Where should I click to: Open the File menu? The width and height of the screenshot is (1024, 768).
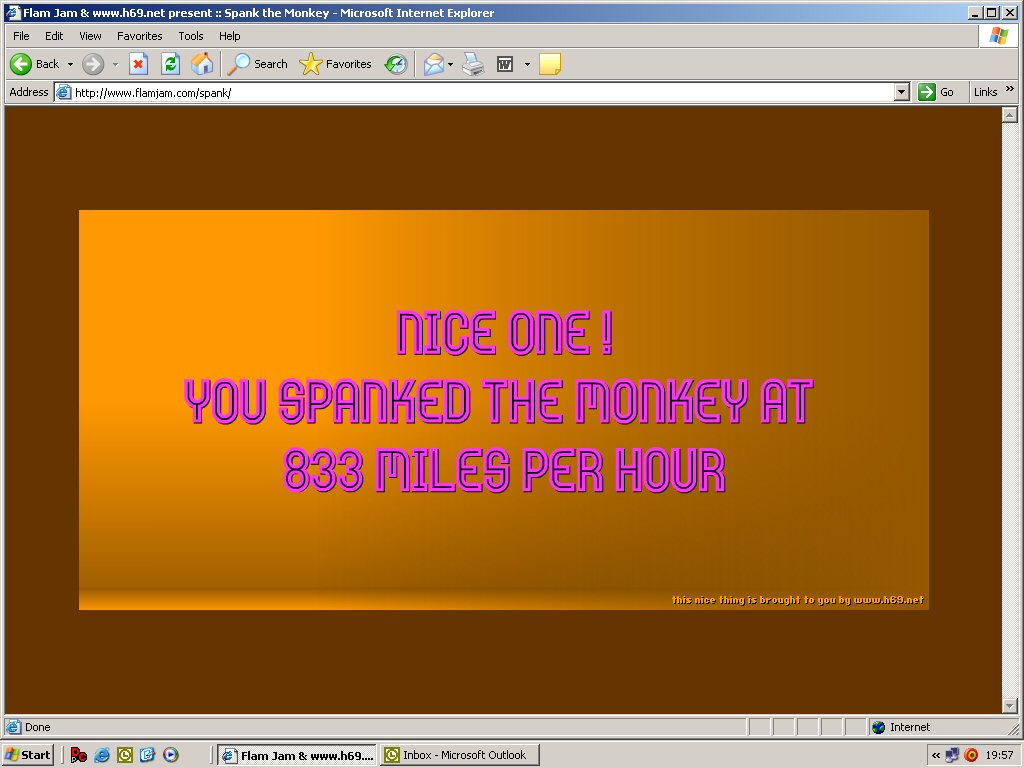21,36
